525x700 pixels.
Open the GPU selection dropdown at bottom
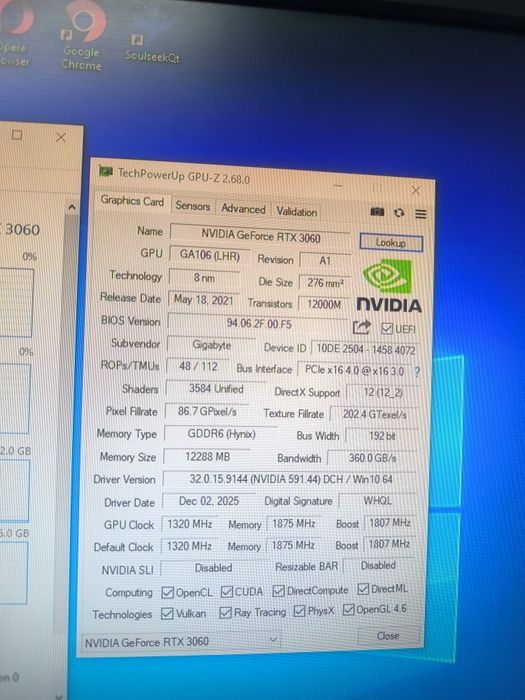pos(181,642)
